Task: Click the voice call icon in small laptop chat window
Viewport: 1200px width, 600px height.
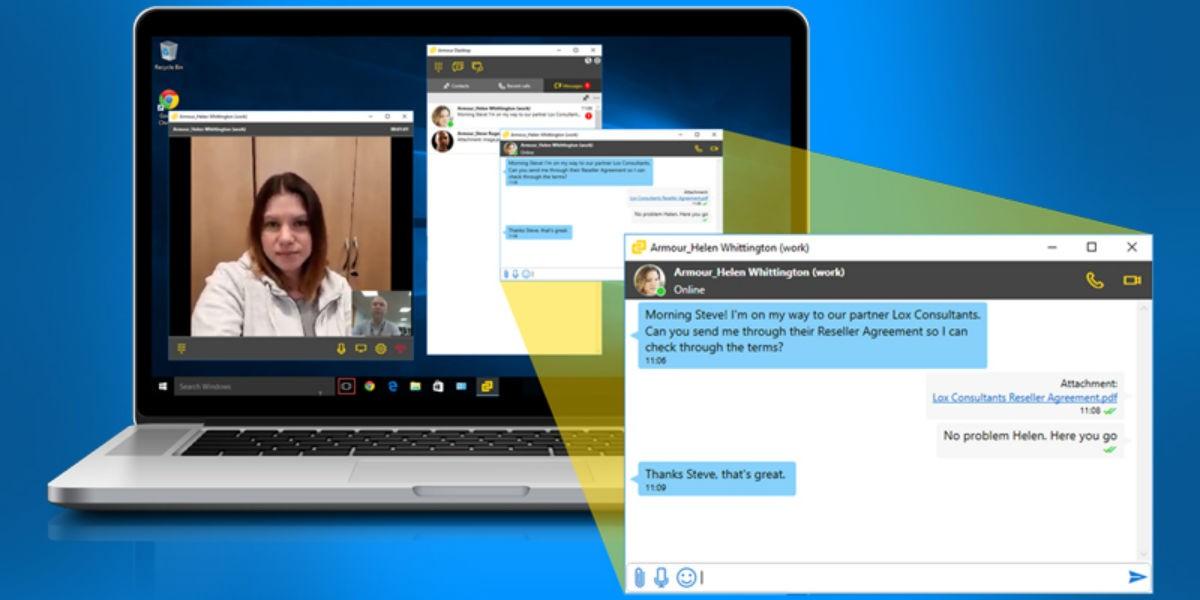Action: [x=698, y=148]
